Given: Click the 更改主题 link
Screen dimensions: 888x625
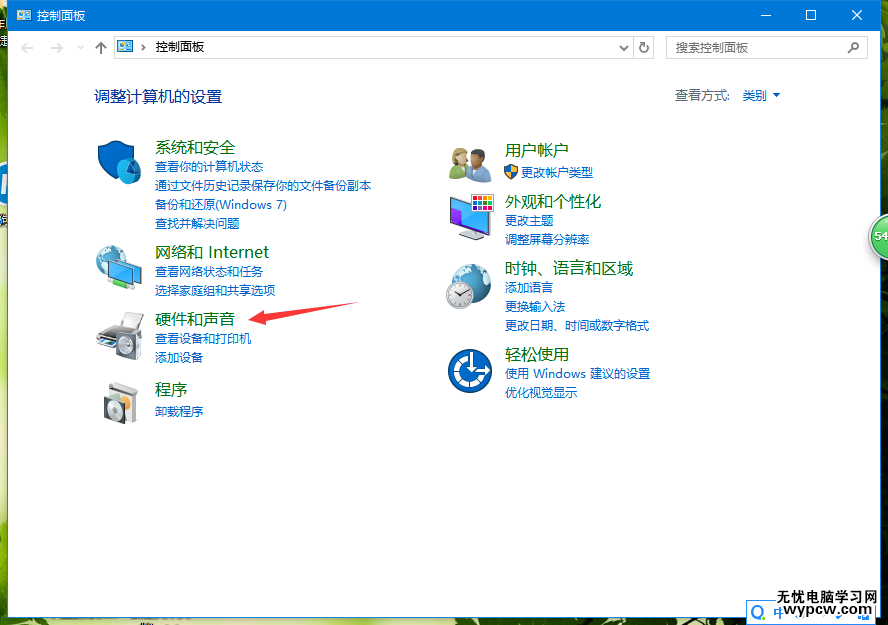Looking at the screenshot, I should [x=529, y=221].
